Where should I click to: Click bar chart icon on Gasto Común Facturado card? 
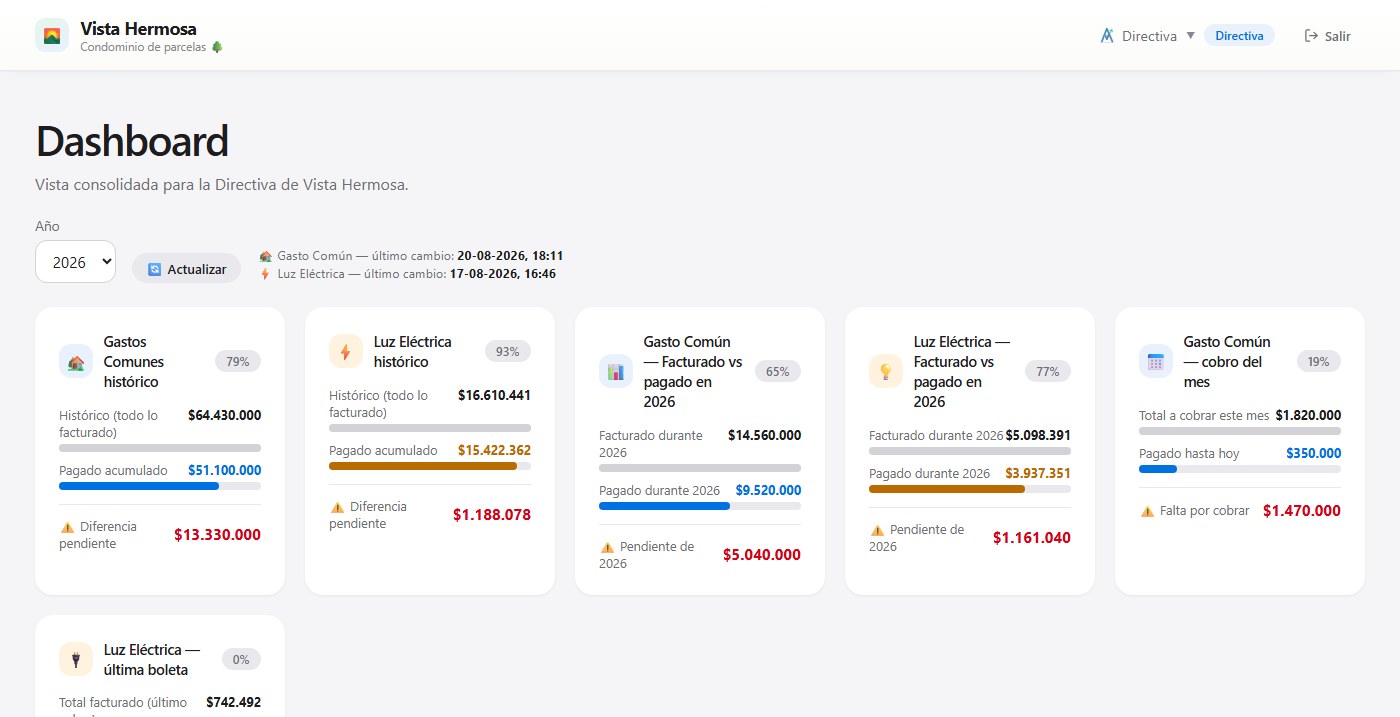[616, 372]
